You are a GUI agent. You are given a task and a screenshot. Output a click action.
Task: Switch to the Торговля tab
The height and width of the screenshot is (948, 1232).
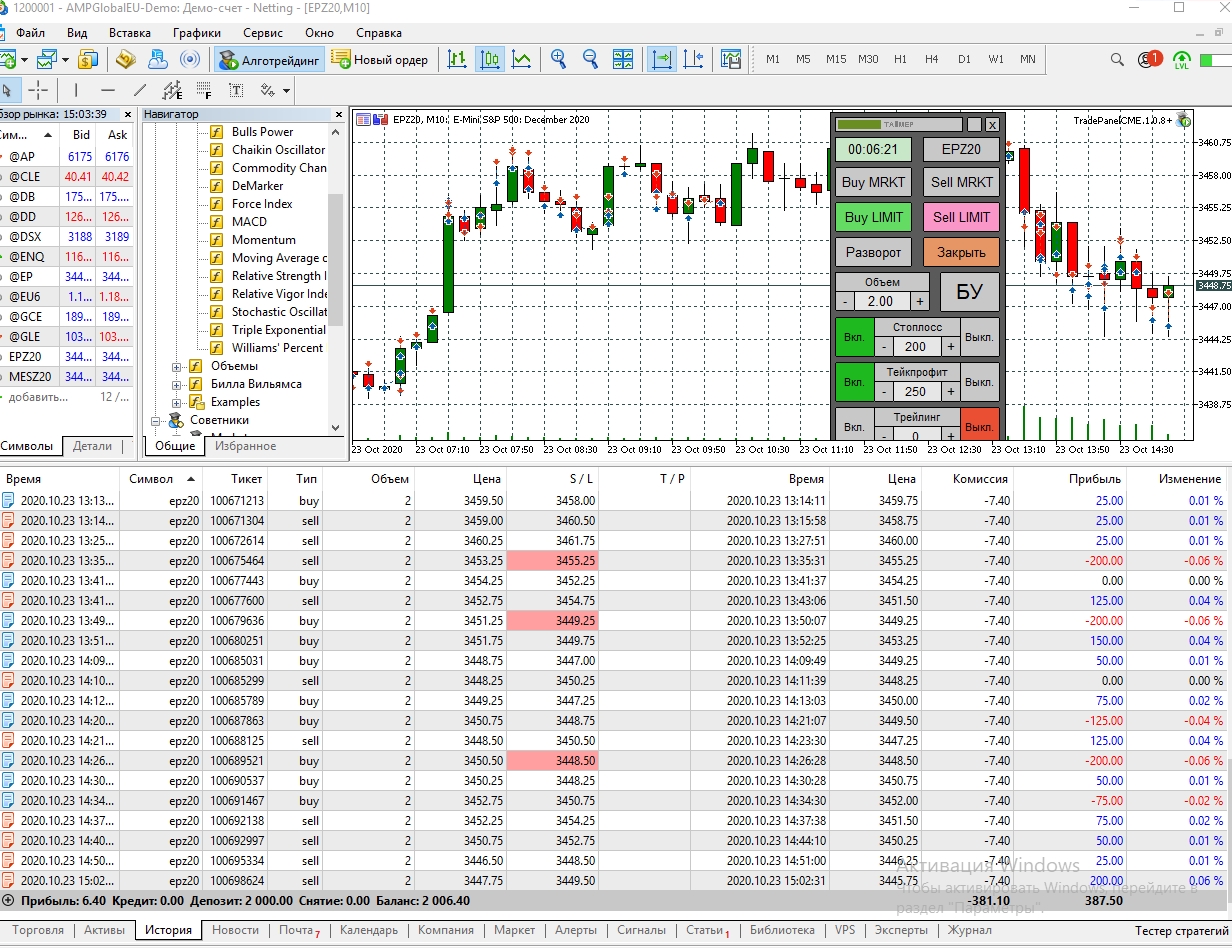[38, 930]
